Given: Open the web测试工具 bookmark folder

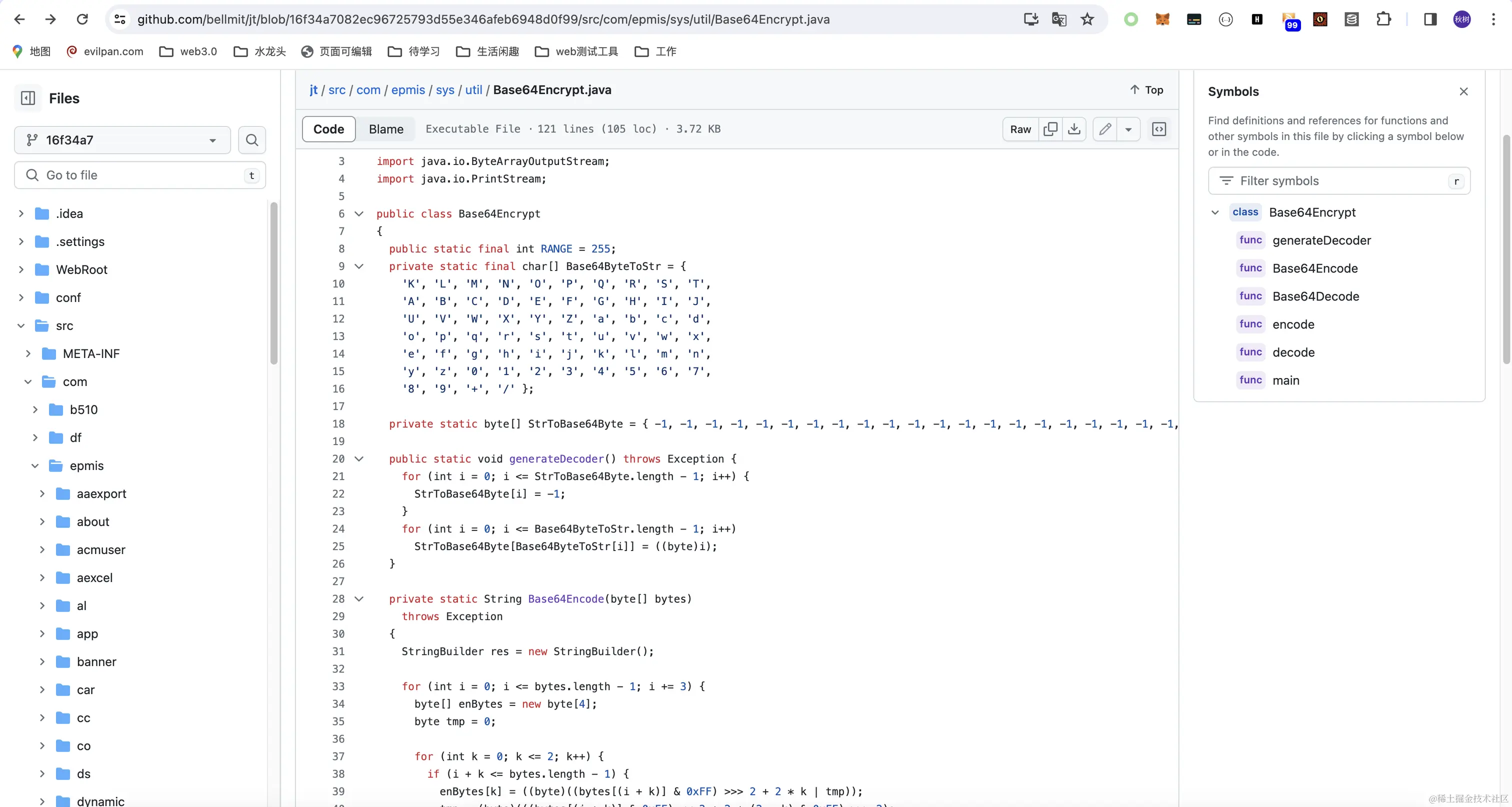Looking at the screenshot, I should tap(576, 51).
